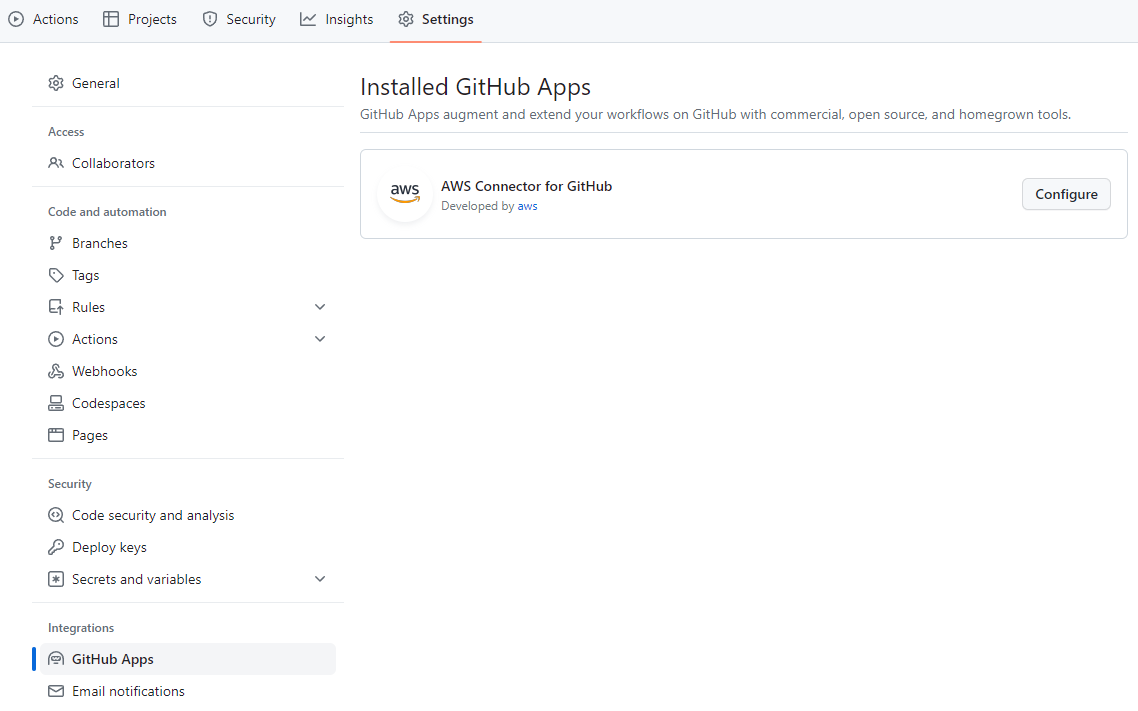Open the AWS Connector for GitHub listing
Viewport: 1138px width, 711px height.
526,186
